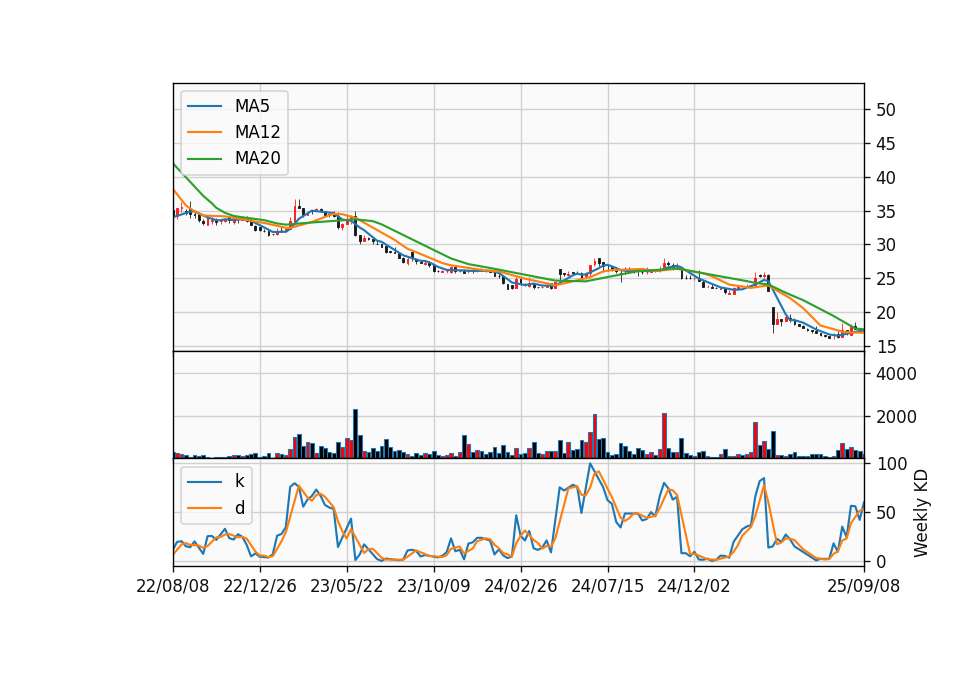Click the price axis value 25
Screen dimensions: 960x690
[885, 279]
